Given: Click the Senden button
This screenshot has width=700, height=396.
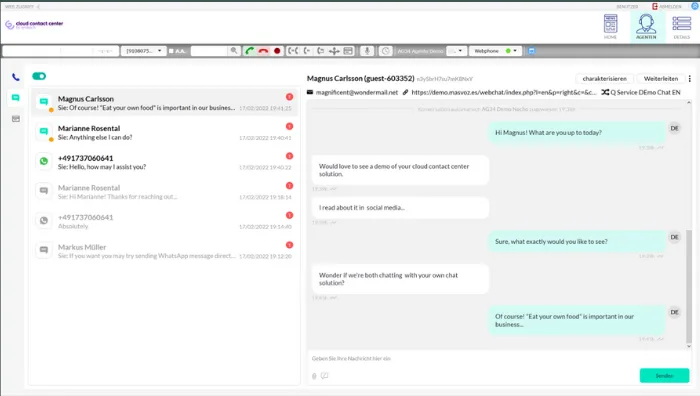Looking at the screenshot, I should click(x=664, y=375).
